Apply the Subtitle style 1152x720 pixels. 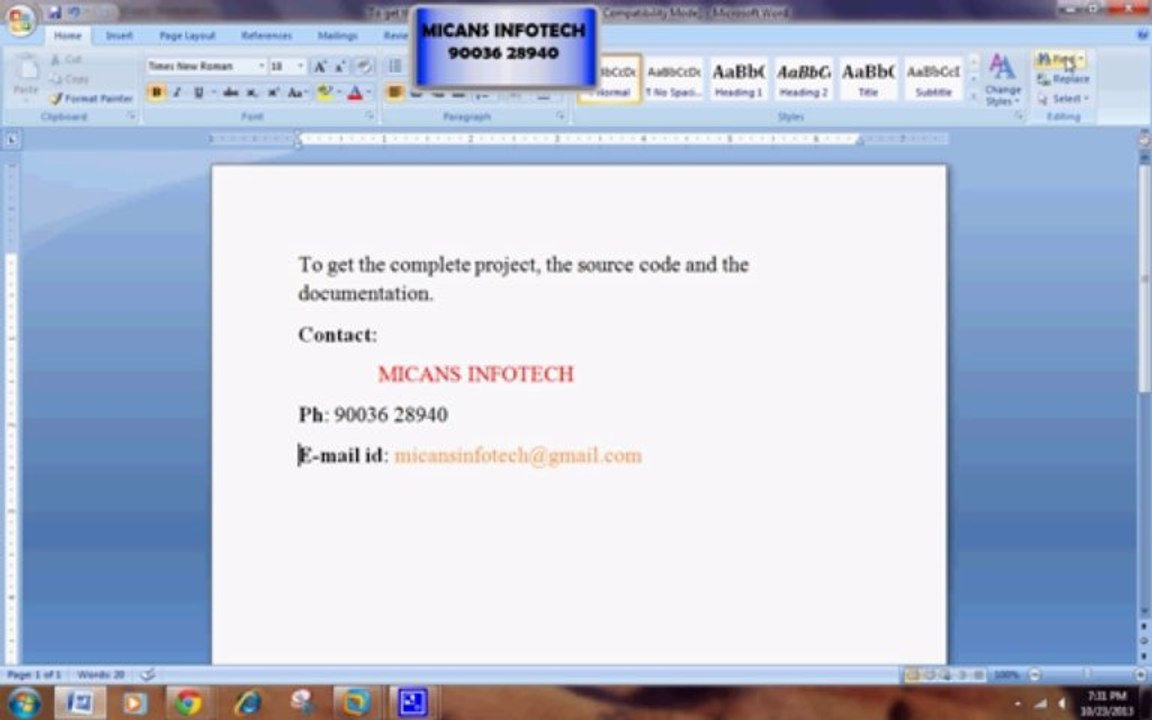point(933,79)
